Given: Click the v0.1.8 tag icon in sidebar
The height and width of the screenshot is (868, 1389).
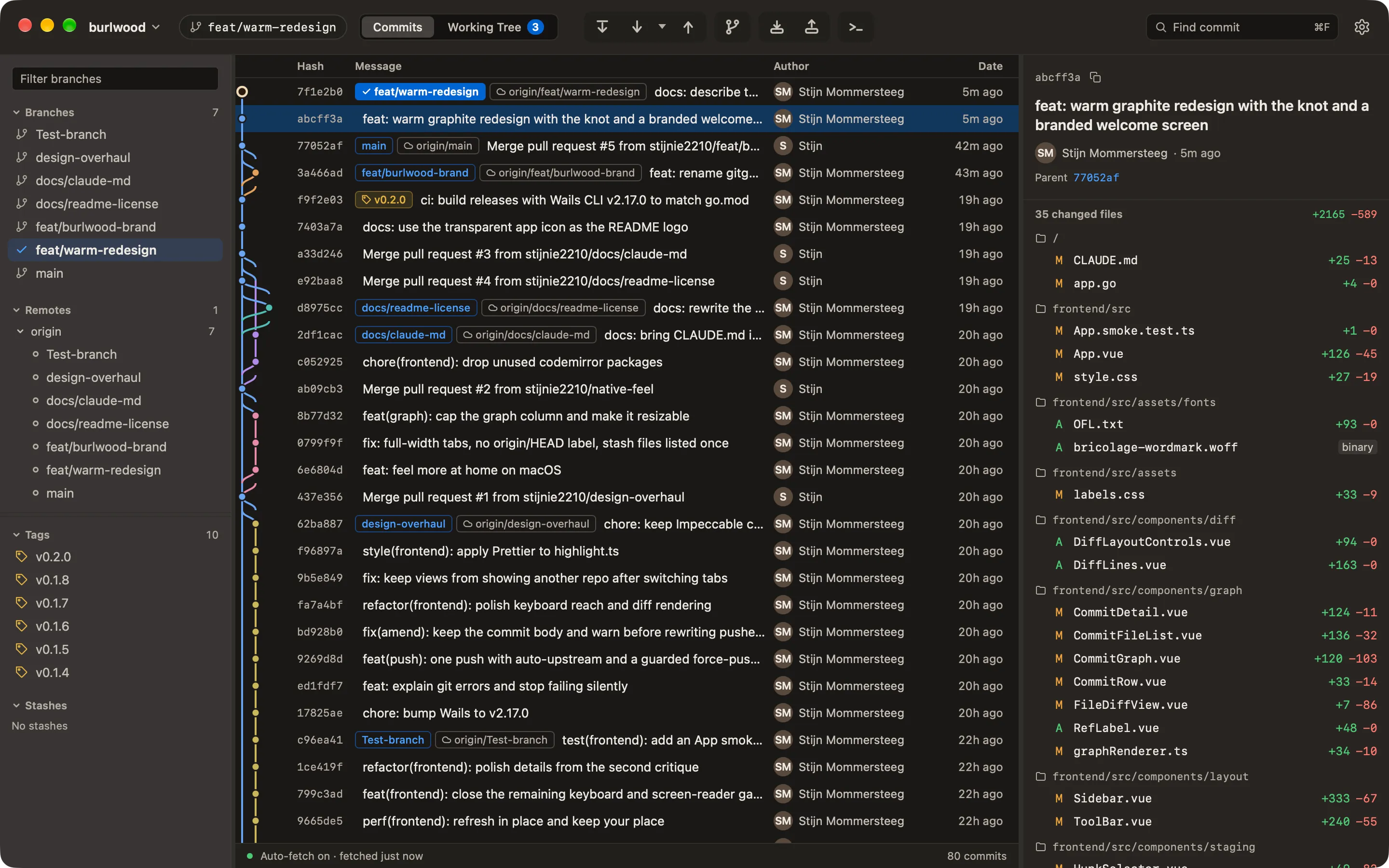Looking at the screenshot, I should (x=22, y=579).
